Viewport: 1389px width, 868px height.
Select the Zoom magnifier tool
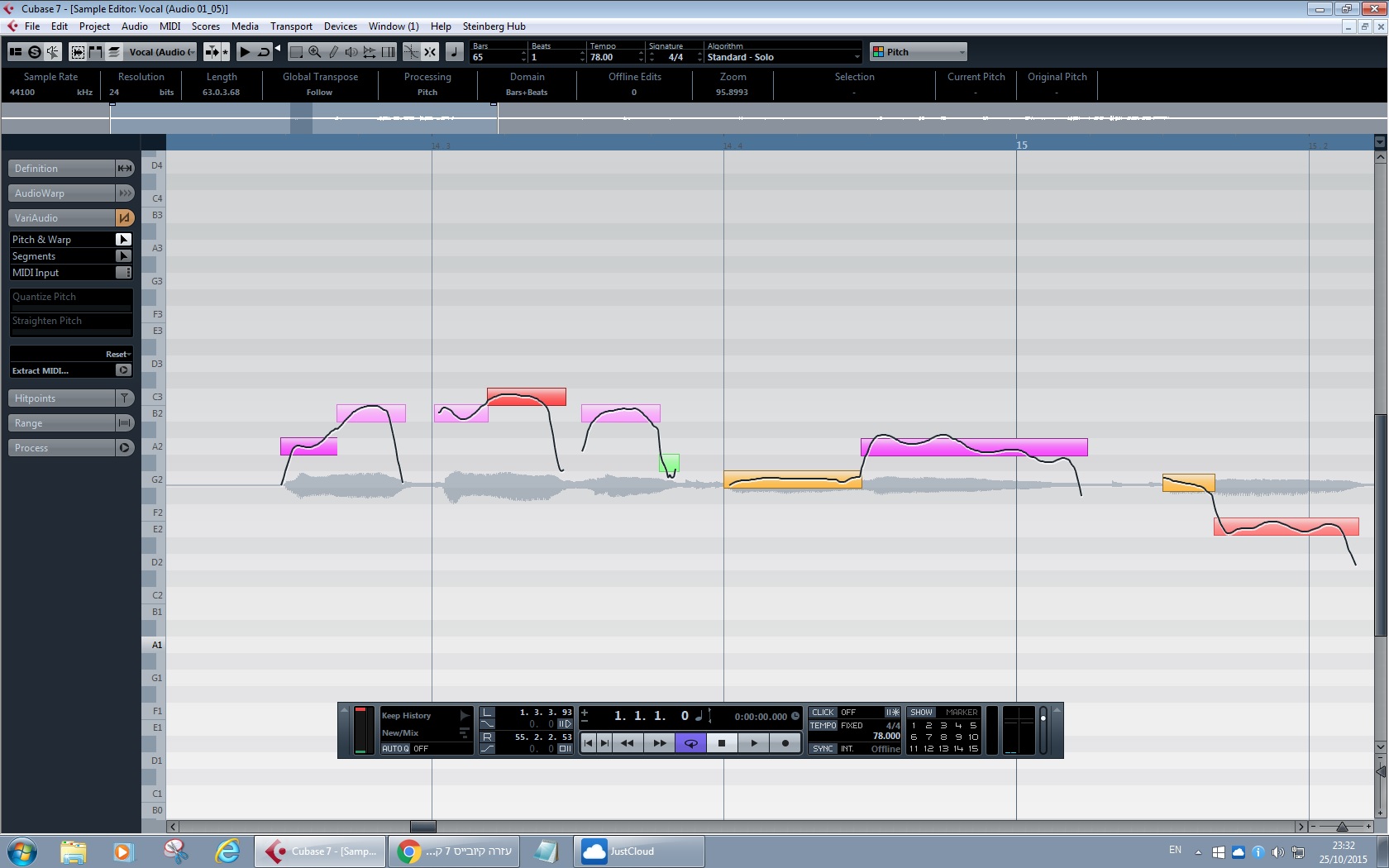pyautogui.click(x=315, y=52)
